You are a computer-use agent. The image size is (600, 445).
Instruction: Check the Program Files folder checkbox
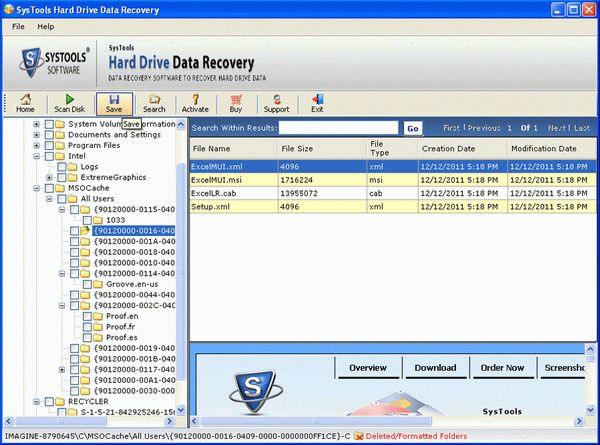50,145
